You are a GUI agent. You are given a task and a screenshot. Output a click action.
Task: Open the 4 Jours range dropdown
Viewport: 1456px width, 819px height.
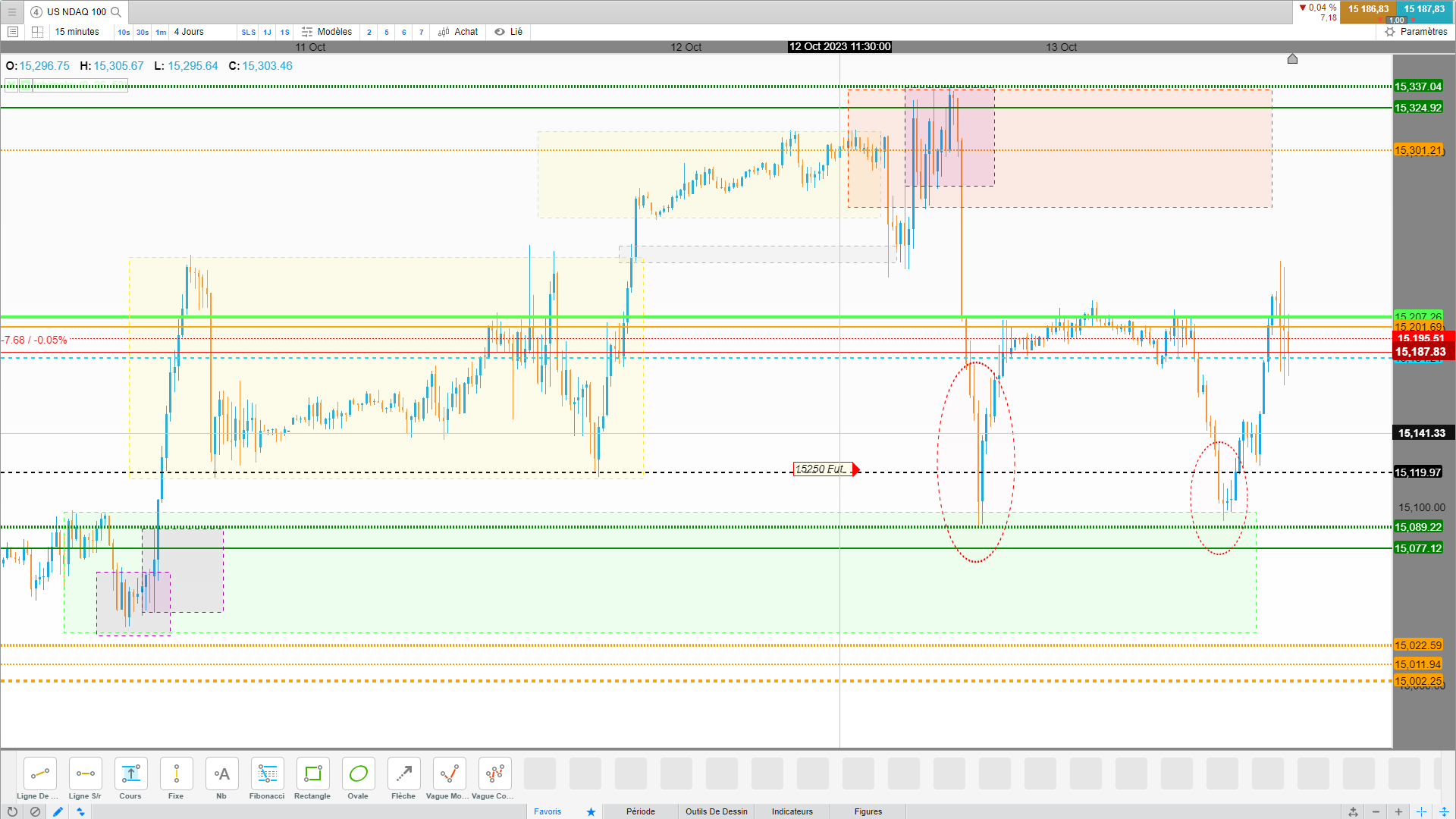pyautogui.click(x=190, y=32)
